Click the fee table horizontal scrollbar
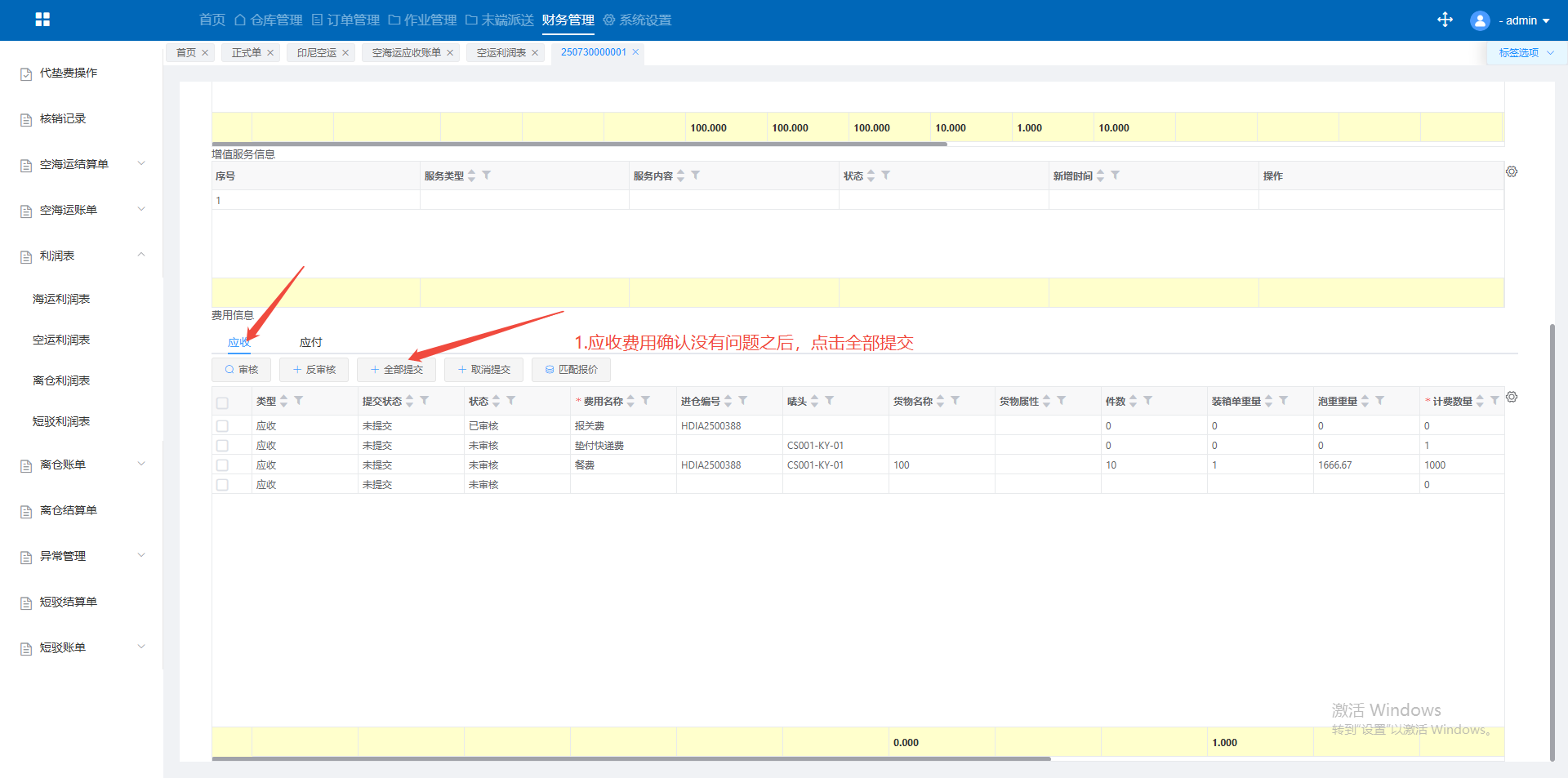This screenshot has width=1568, height=778. point(630,759)
